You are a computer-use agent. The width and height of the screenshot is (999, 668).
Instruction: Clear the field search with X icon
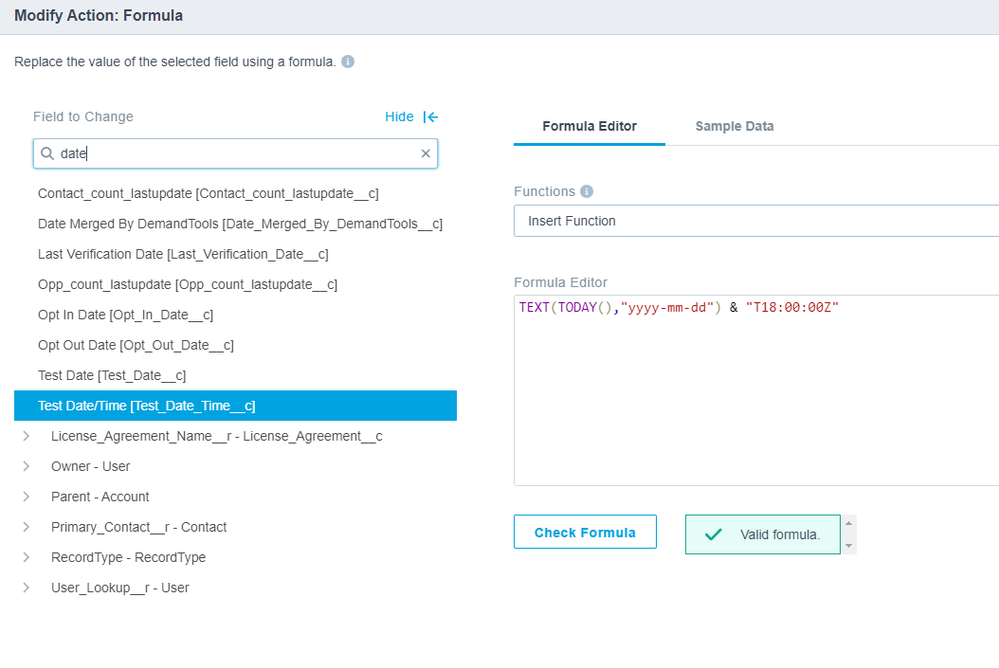pos(425,154)
